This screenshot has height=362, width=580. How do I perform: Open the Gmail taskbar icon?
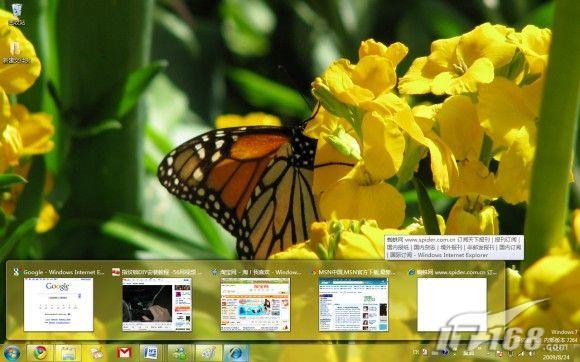pyautogui.click(x=125, y=353)
